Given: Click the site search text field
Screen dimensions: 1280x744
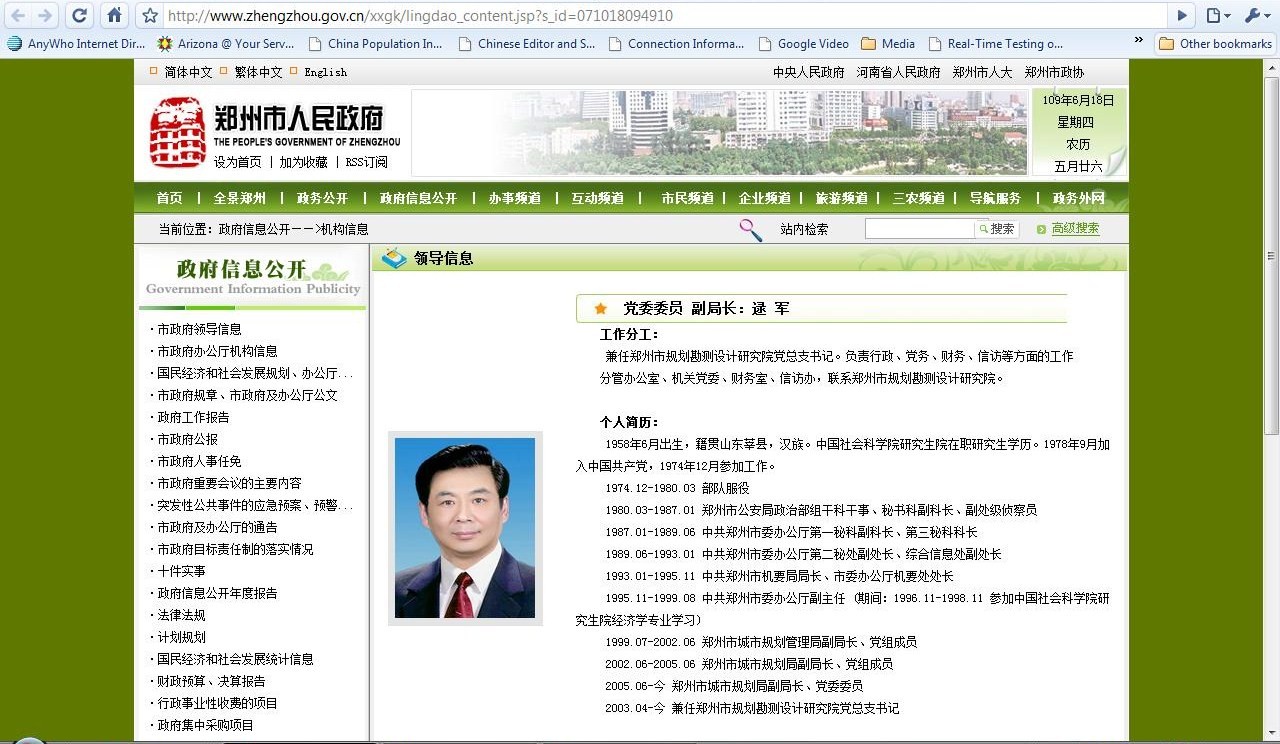Looking at the screenshot, I should 919,229.
